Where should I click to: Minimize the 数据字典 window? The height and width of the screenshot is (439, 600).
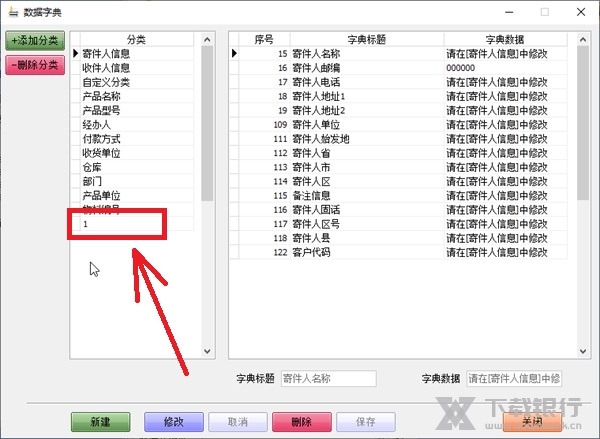coord(509,12)
